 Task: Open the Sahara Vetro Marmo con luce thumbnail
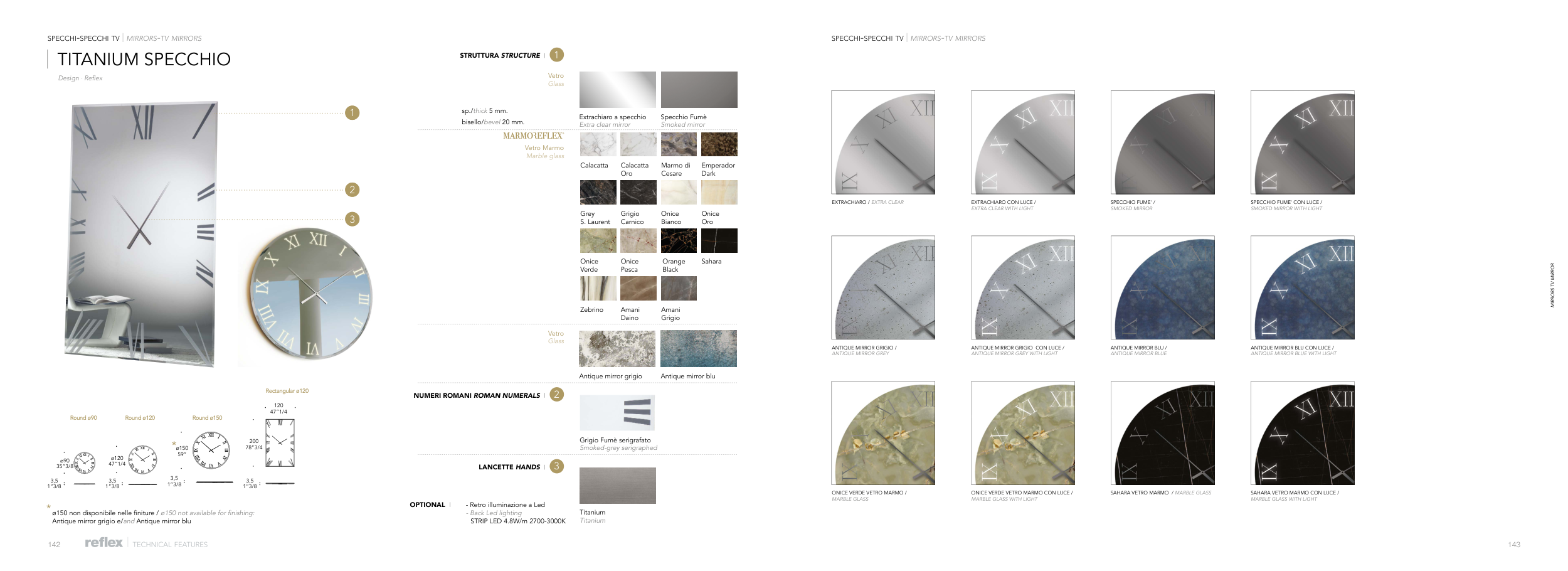tap(1302, 433)
